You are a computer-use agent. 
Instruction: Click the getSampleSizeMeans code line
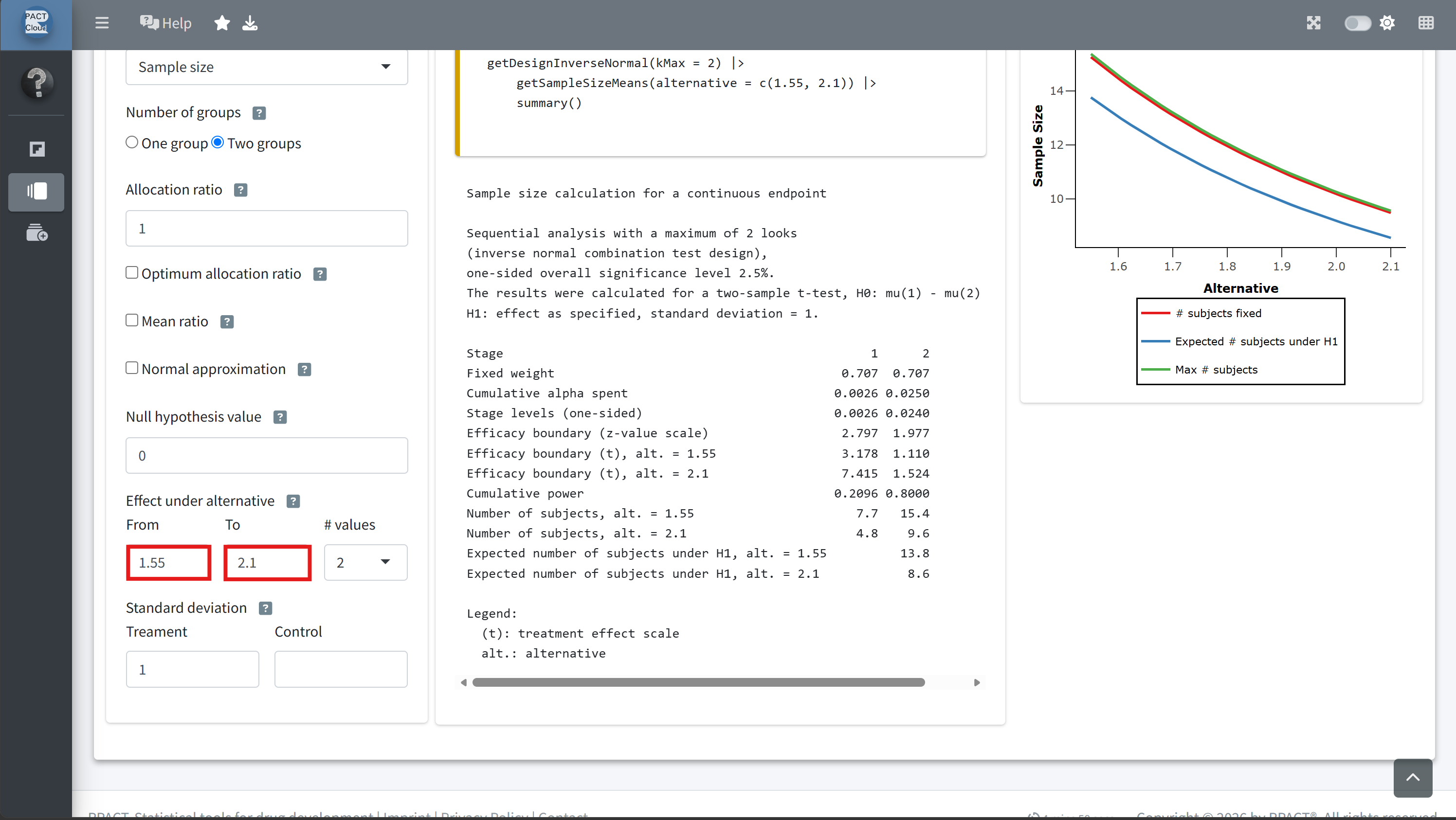696,83
